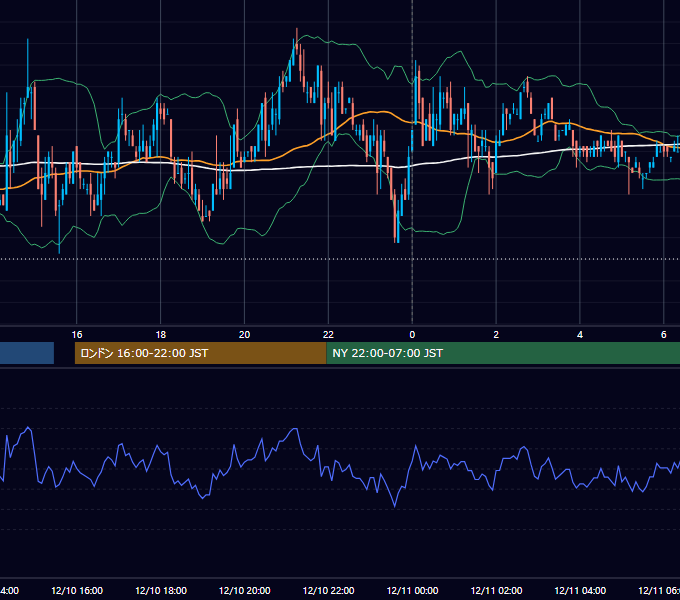
Task: Click the 18 hour tick label
Action: (x=160, y=335)
